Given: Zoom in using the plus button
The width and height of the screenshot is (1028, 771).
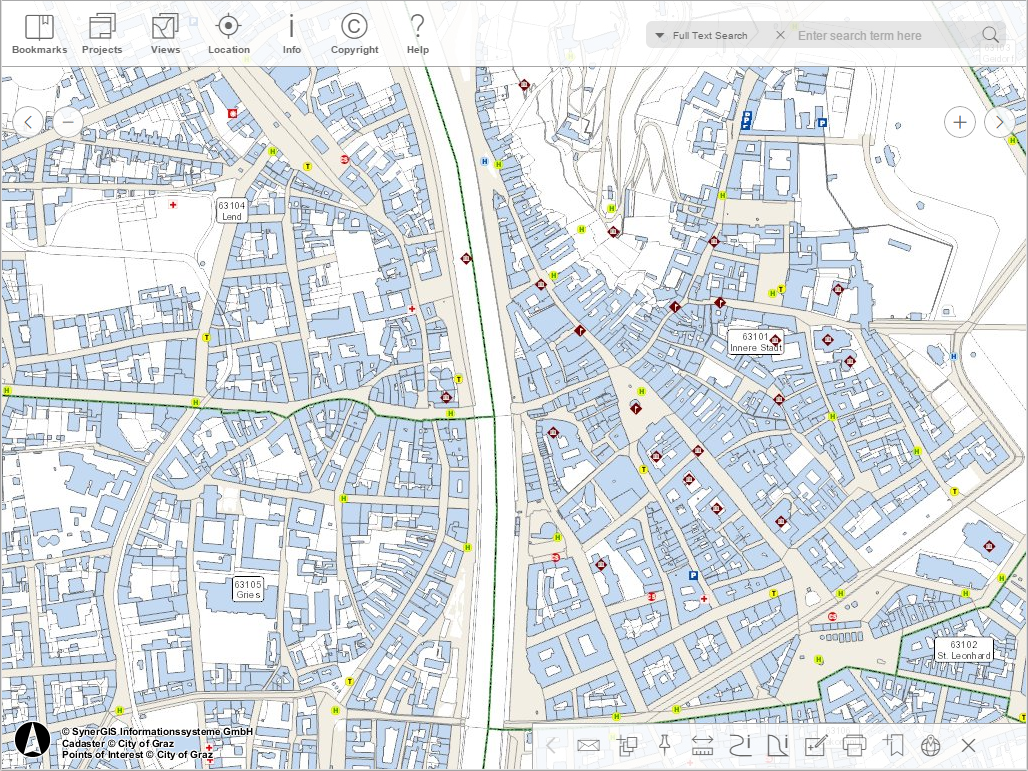Looking at the screenshot, I should [959, 121].
